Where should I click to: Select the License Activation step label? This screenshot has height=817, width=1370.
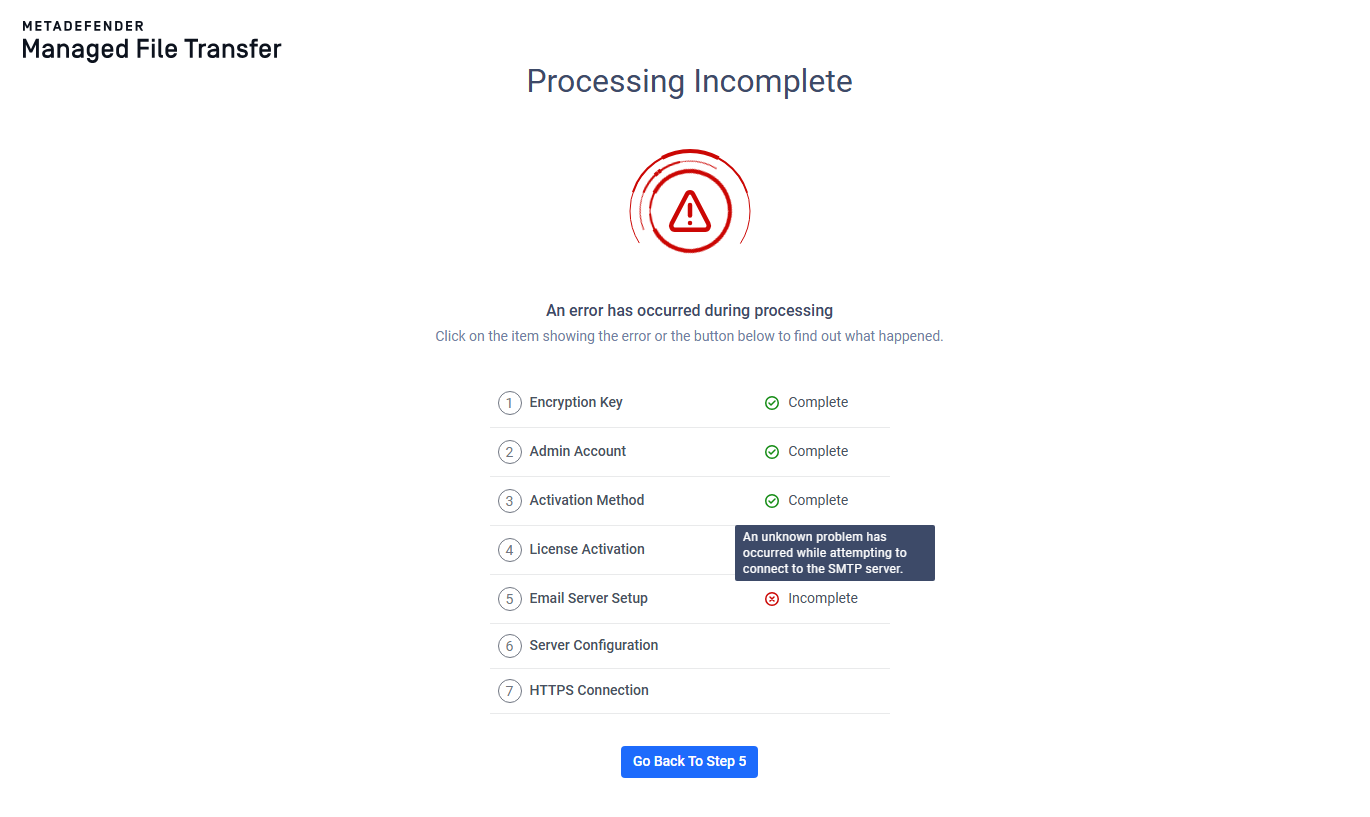(586, 549)
